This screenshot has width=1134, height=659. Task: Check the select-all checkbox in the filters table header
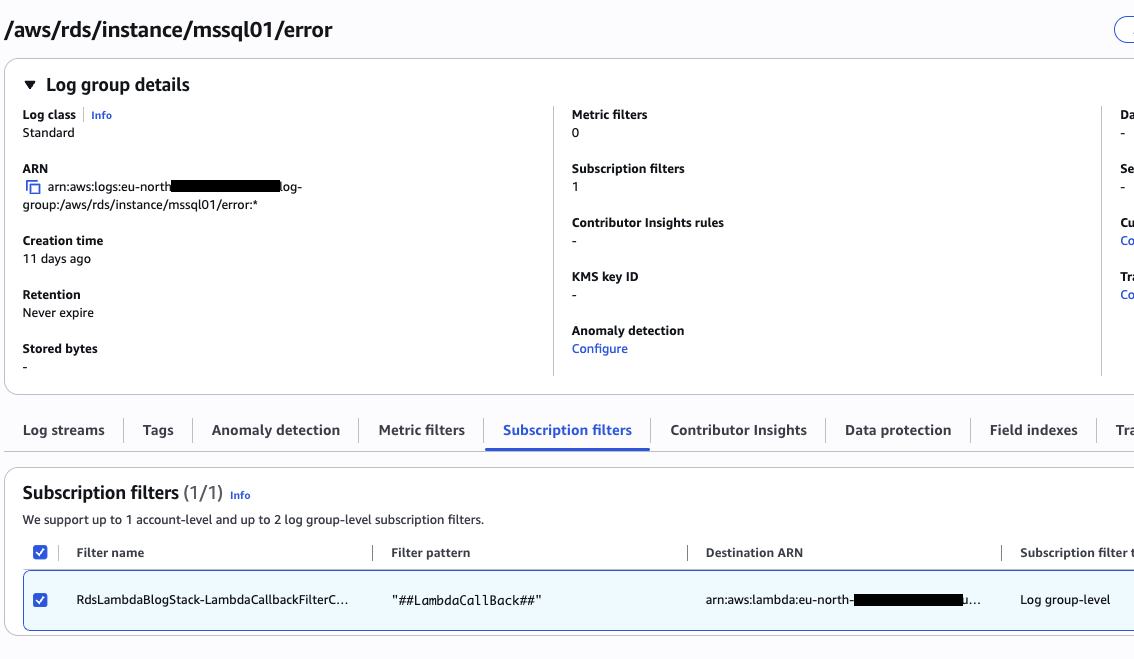pos(41,552)
